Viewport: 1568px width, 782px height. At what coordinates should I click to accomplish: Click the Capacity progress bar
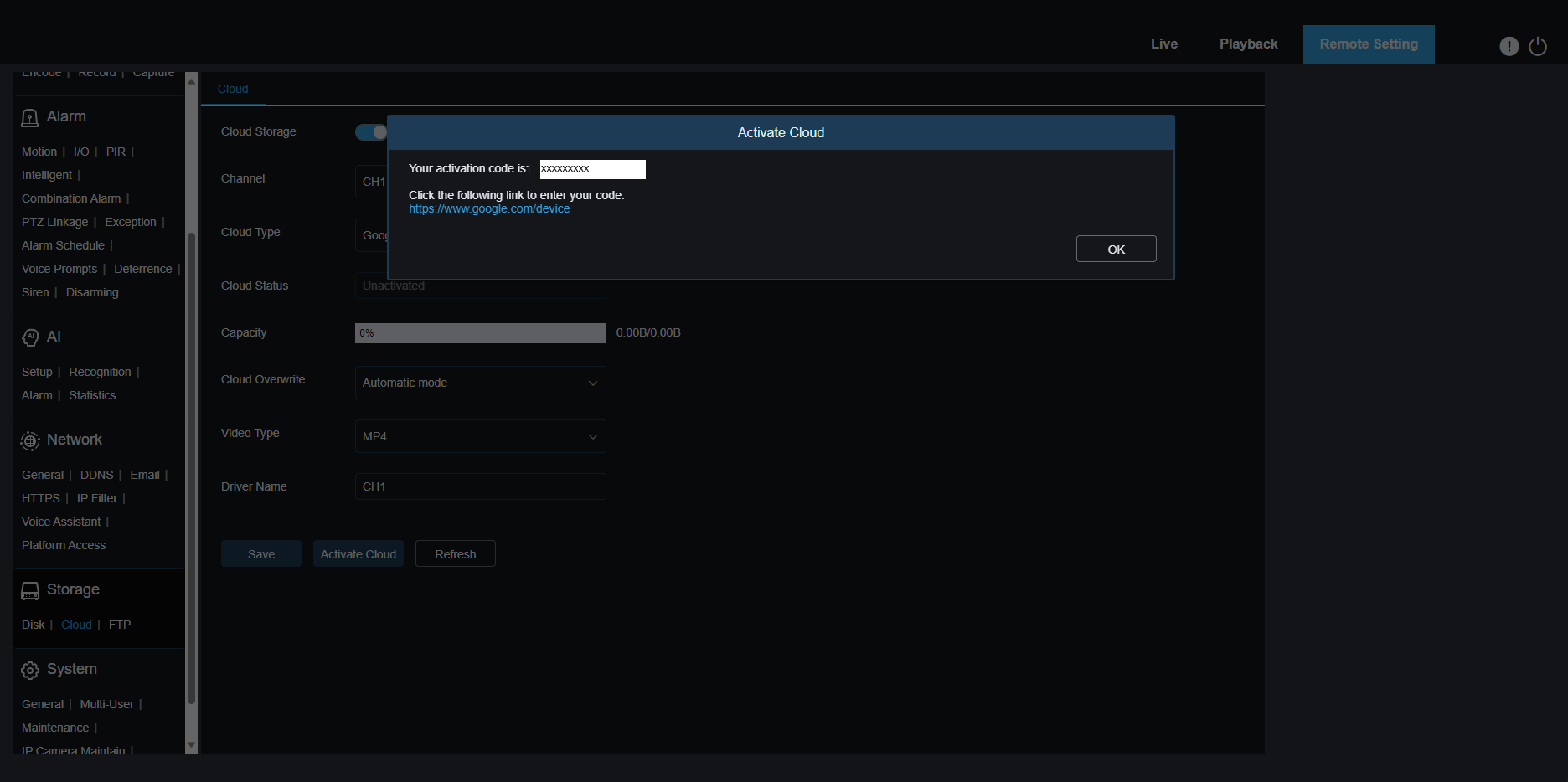click(x=480, y=333)
